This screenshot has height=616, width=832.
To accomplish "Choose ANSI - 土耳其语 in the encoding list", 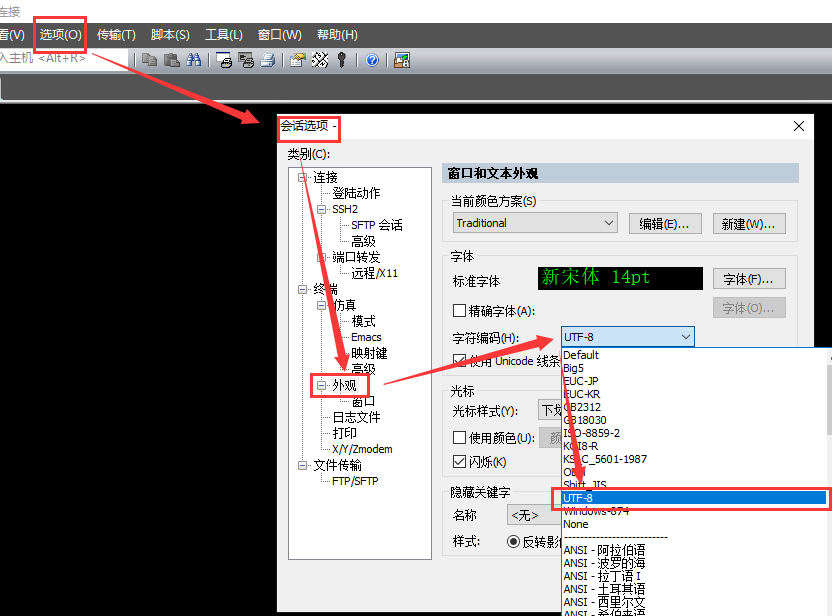I will (604, 589).
